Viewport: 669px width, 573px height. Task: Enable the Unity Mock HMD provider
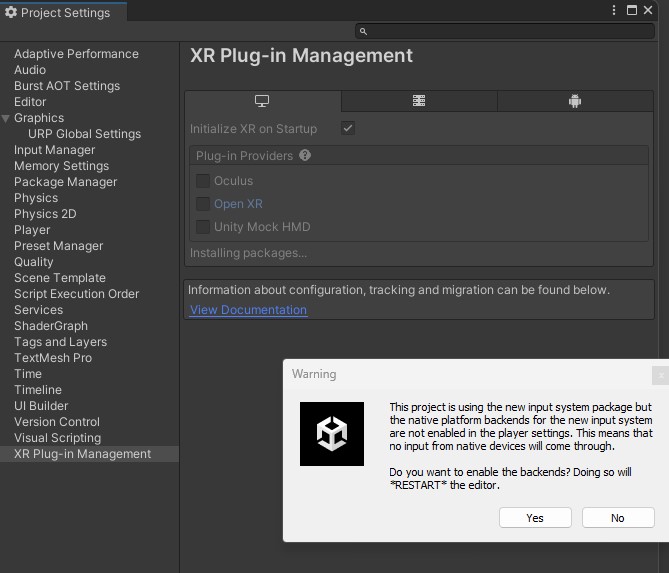(203, 227)
